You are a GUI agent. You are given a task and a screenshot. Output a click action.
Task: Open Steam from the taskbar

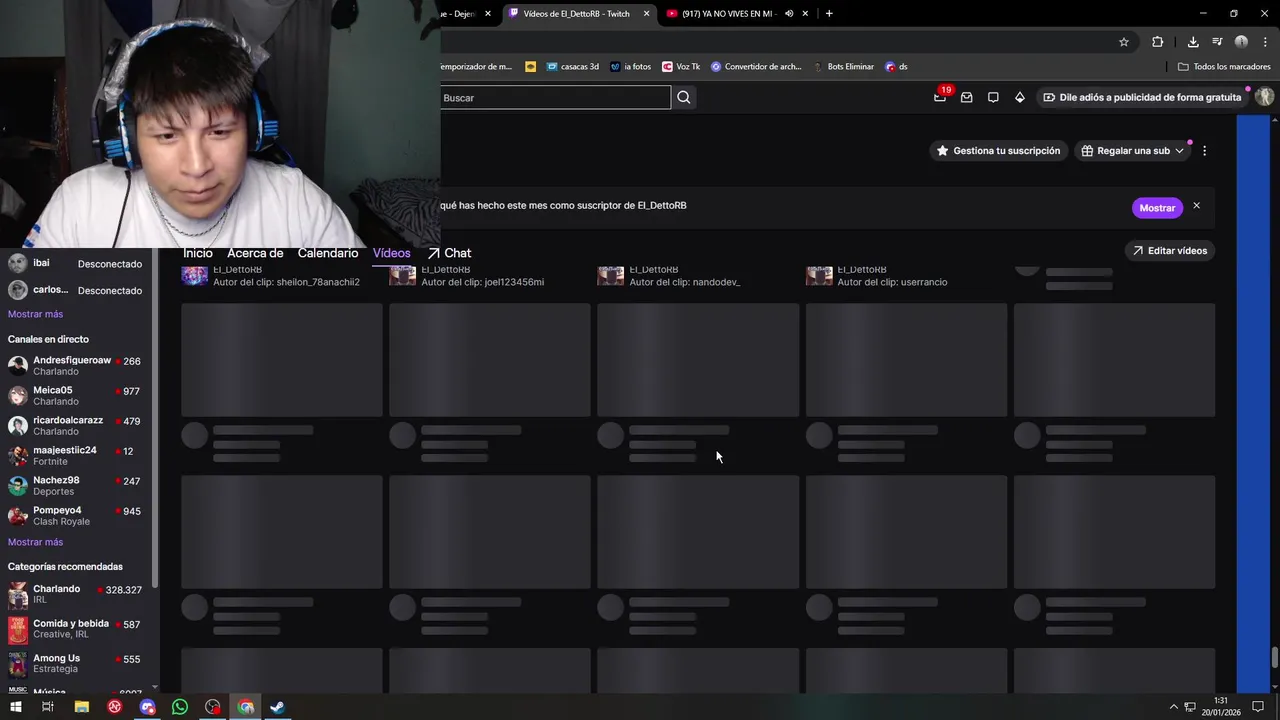(x=278, y=707)
